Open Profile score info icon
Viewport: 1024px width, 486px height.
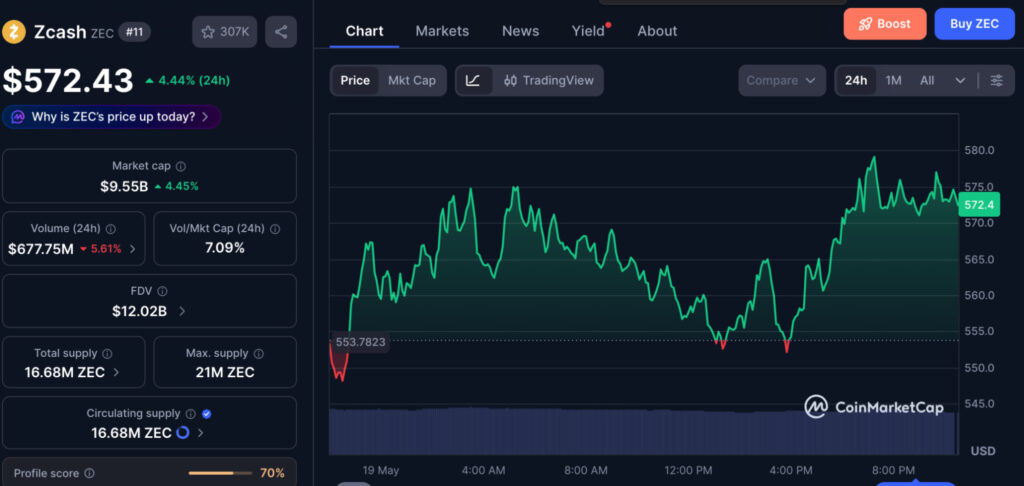89,473
